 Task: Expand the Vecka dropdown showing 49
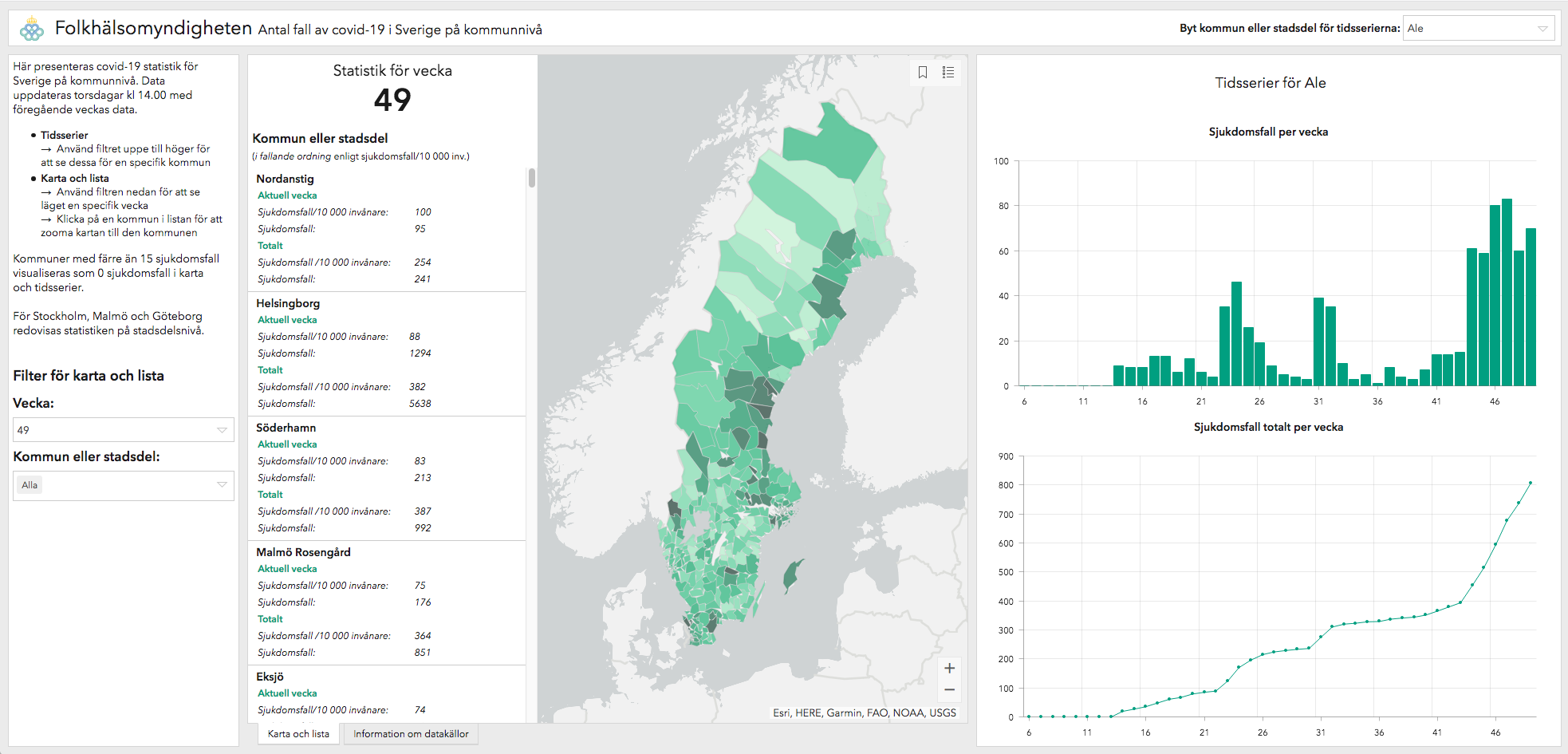coord(123,430)
